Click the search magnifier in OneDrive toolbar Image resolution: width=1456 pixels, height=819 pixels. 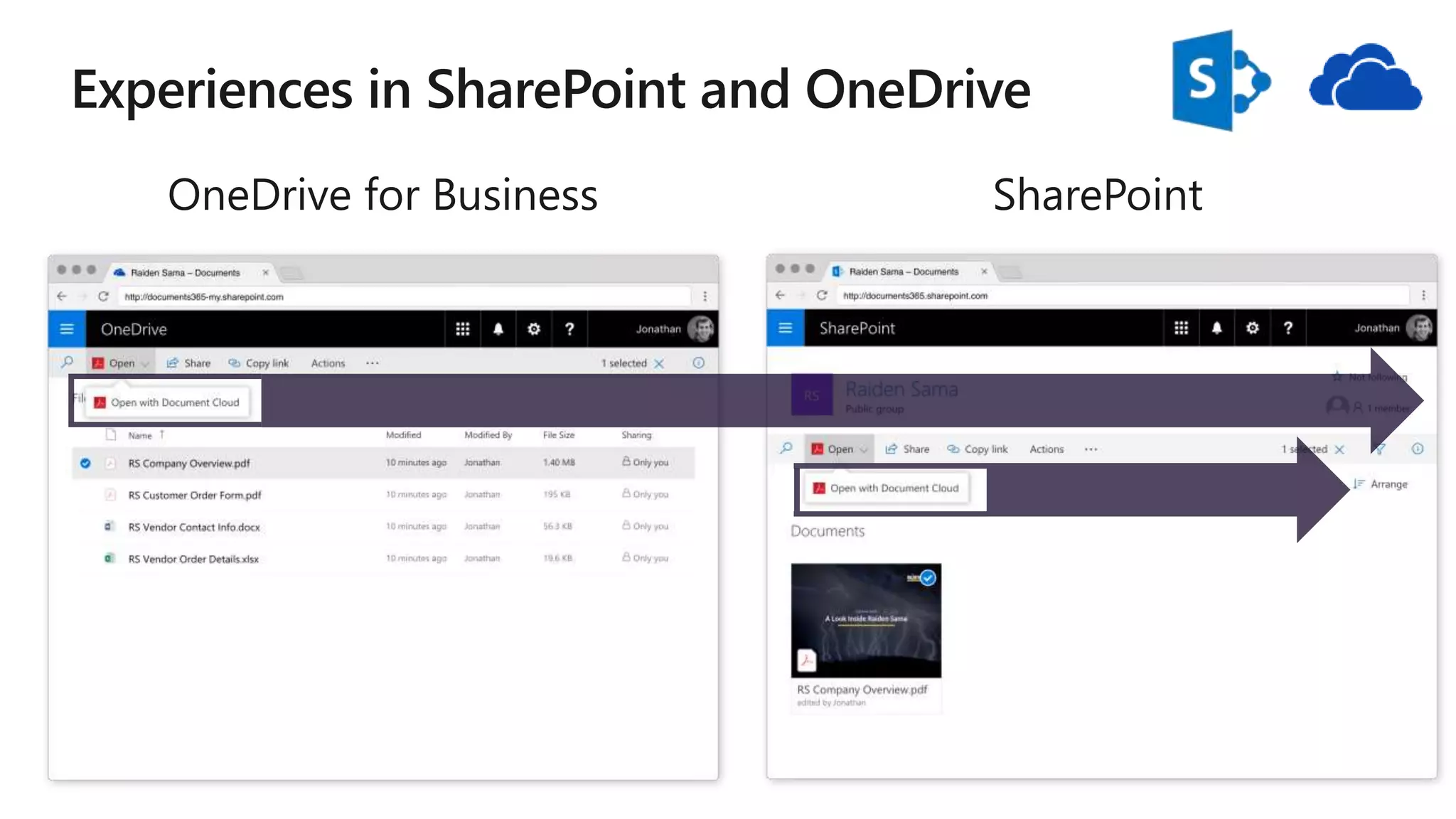pyautogui.click(x=68, y=363)
